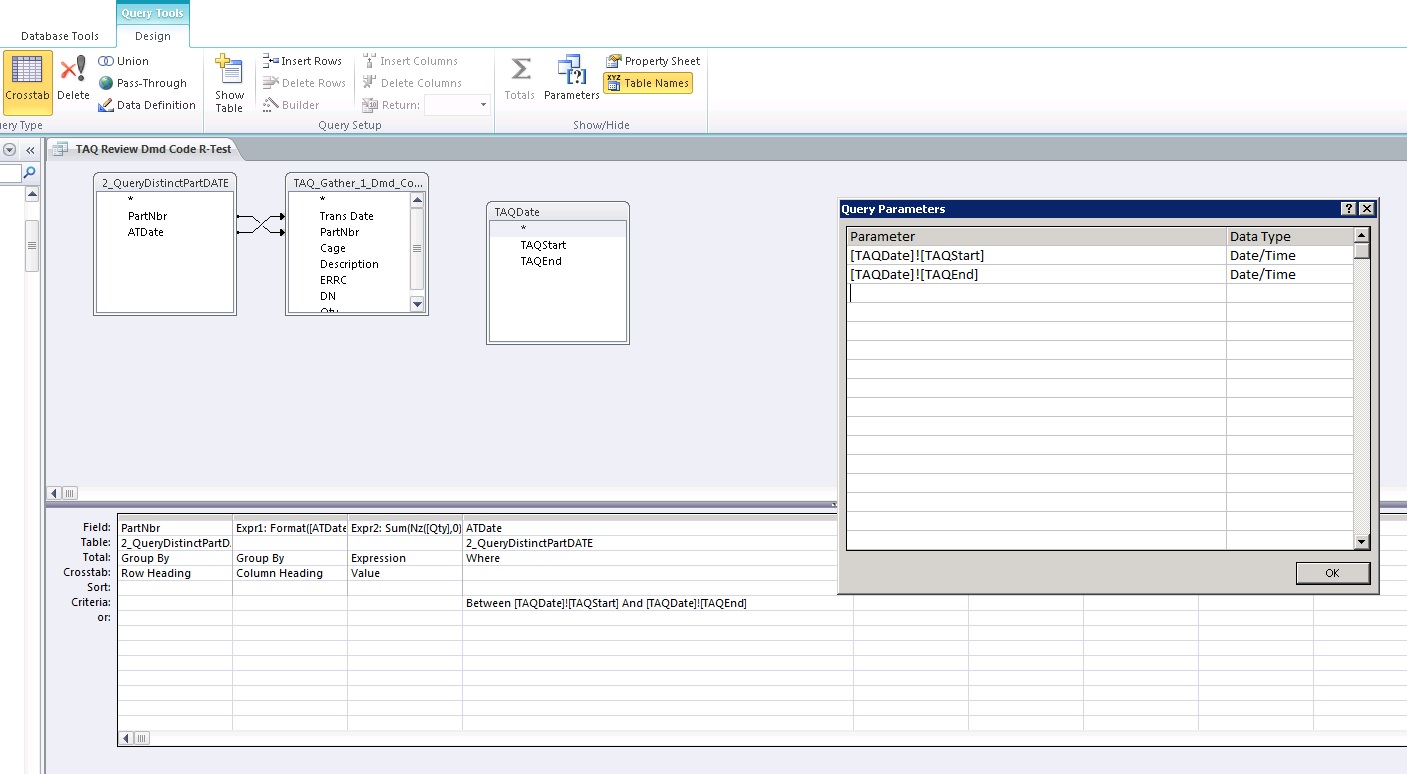The height and width of the screenshot is (774, 1407).
Task: Click Expression in the Total row
Action: pos(405,558)
